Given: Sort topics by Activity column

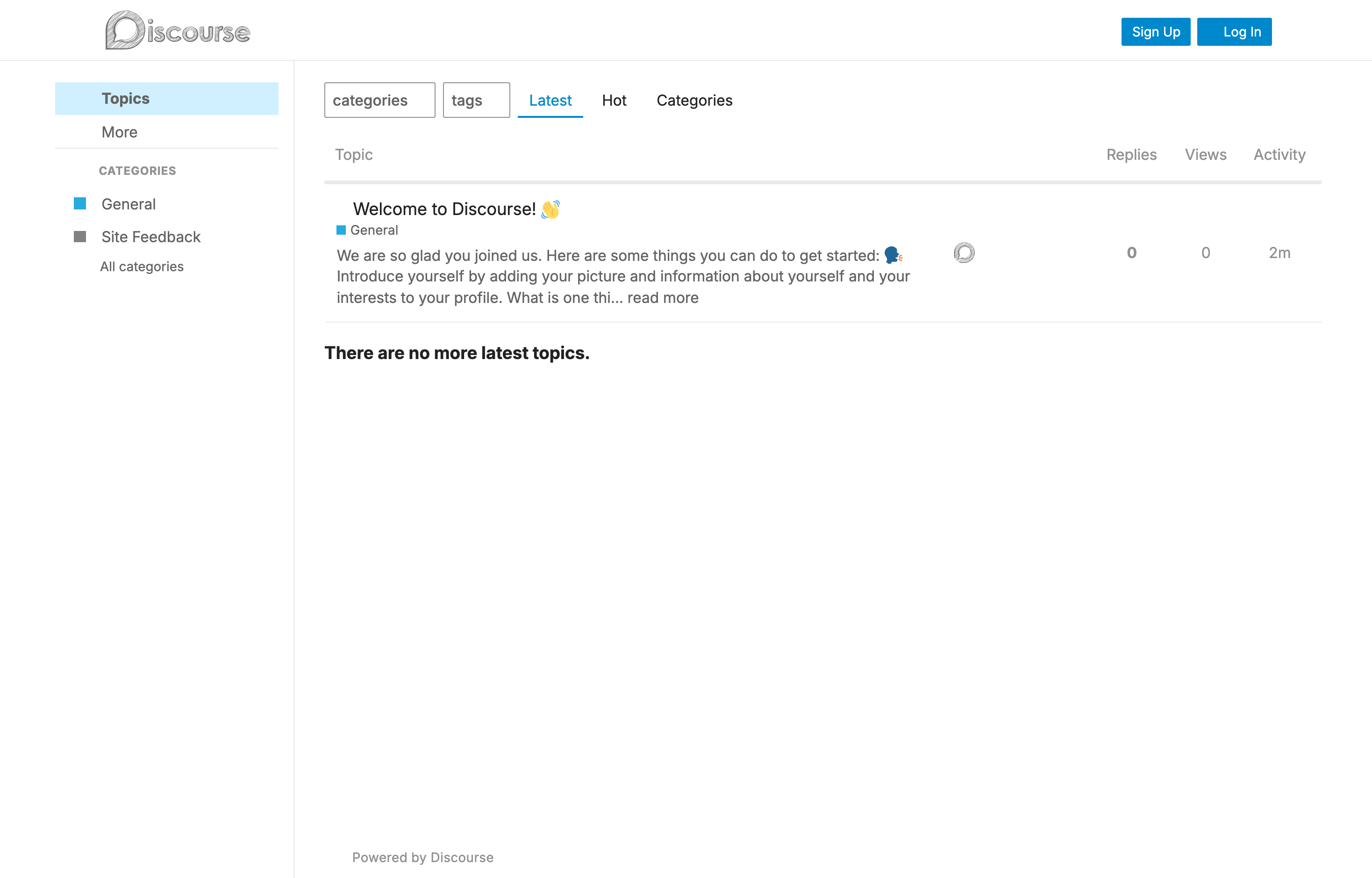Looking at the screenshot, I should point(1279,154).
